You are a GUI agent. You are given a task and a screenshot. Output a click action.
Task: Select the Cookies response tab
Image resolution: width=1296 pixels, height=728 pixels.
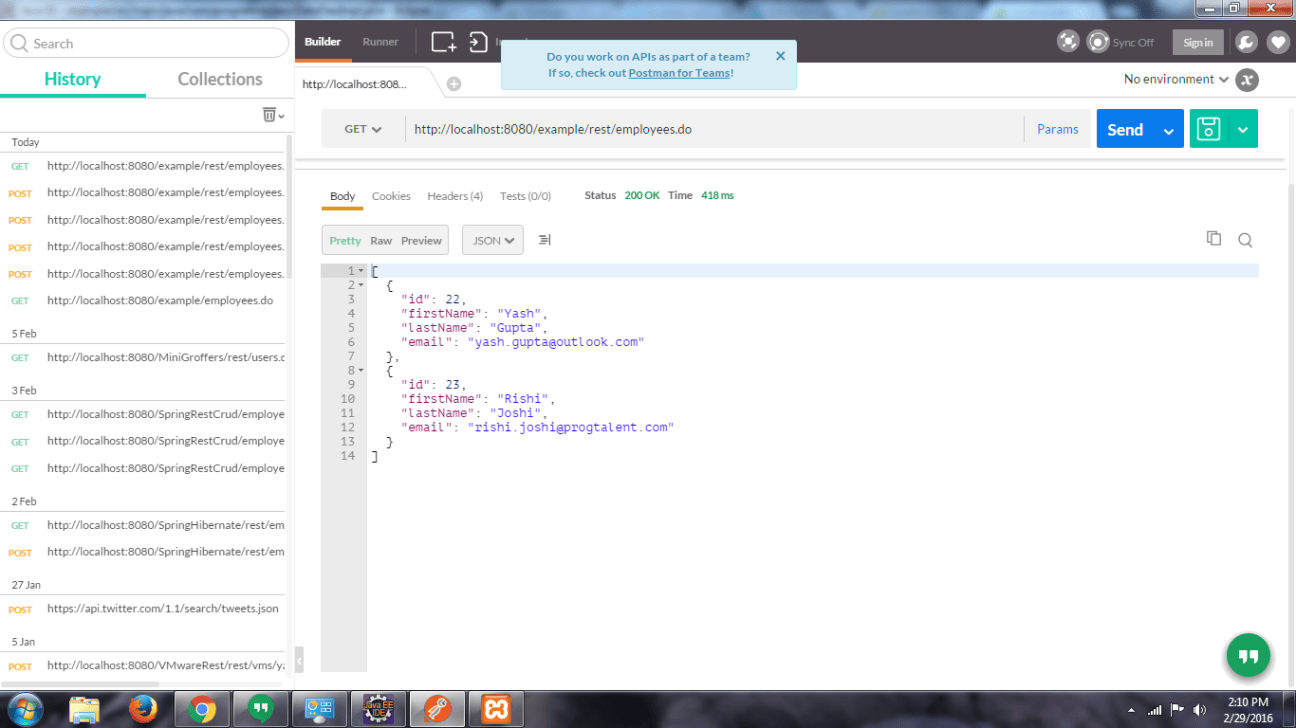pos(391,196)
